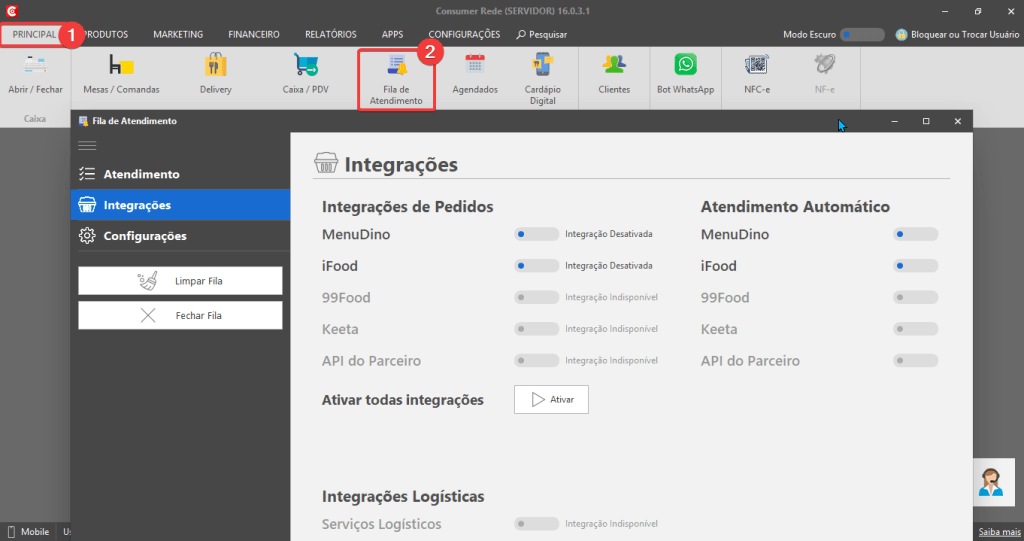Toggle MenuDino Atendimento Automático

click(x=916, y=234)
